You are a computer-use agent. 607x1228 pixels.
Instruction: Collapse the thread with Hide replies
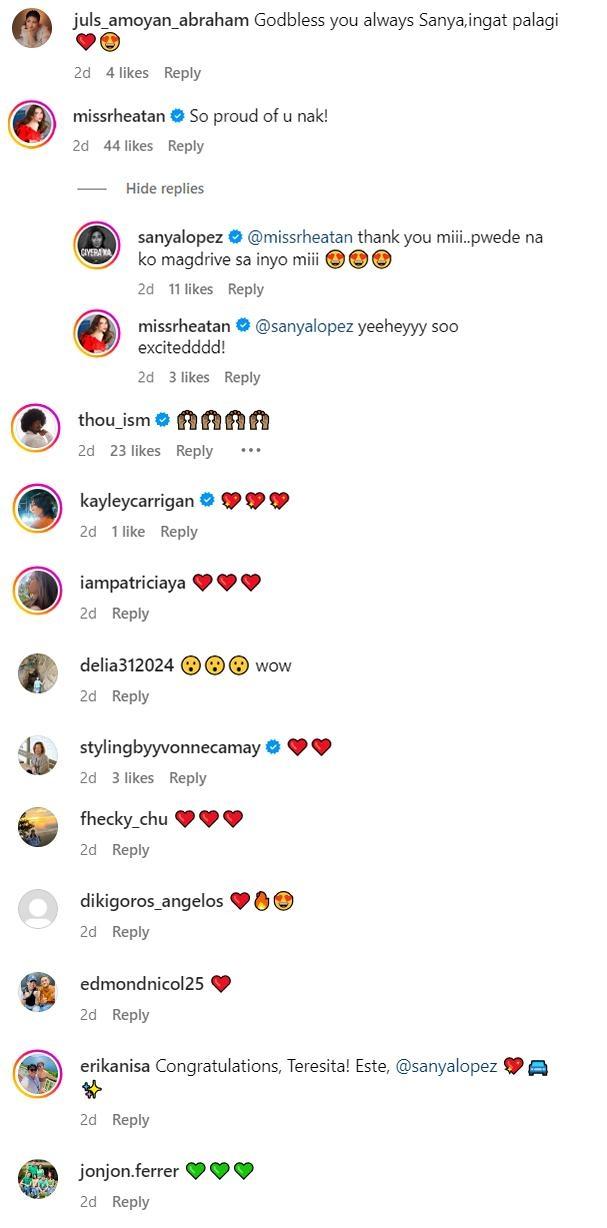pyautogui.click(x=164, y=189)
